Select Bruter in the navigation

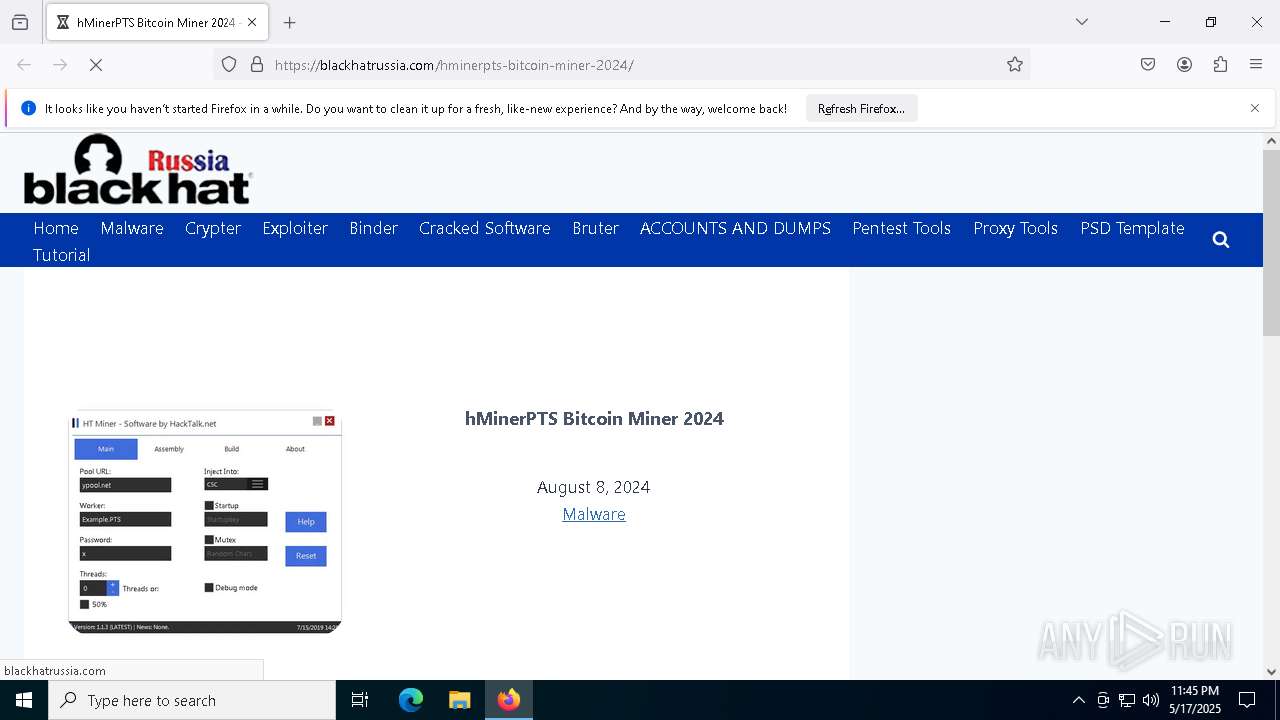(596, 228)
